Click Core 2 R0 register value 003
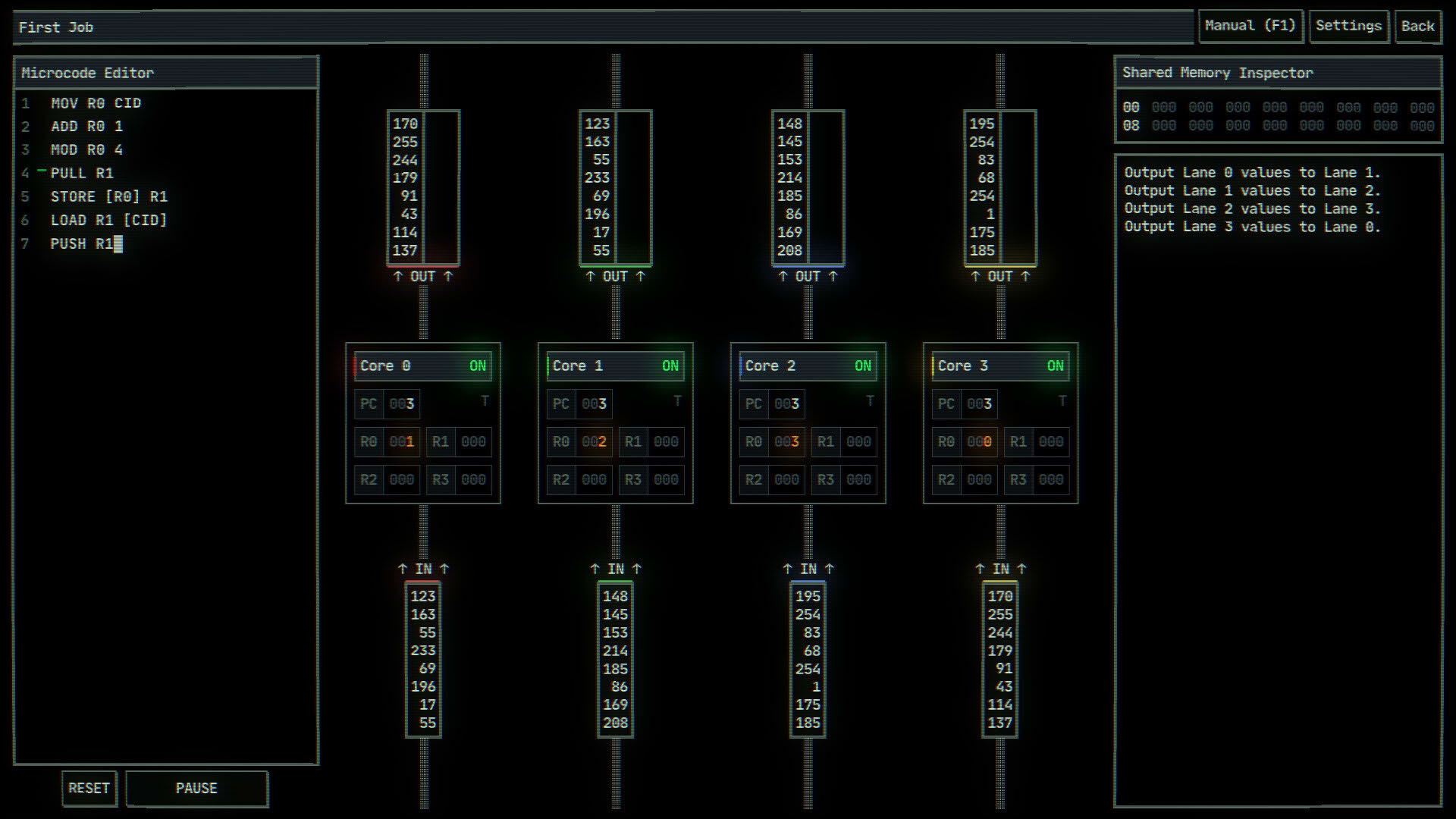This screenshot has height=819, width=1456. coord(787,442)
